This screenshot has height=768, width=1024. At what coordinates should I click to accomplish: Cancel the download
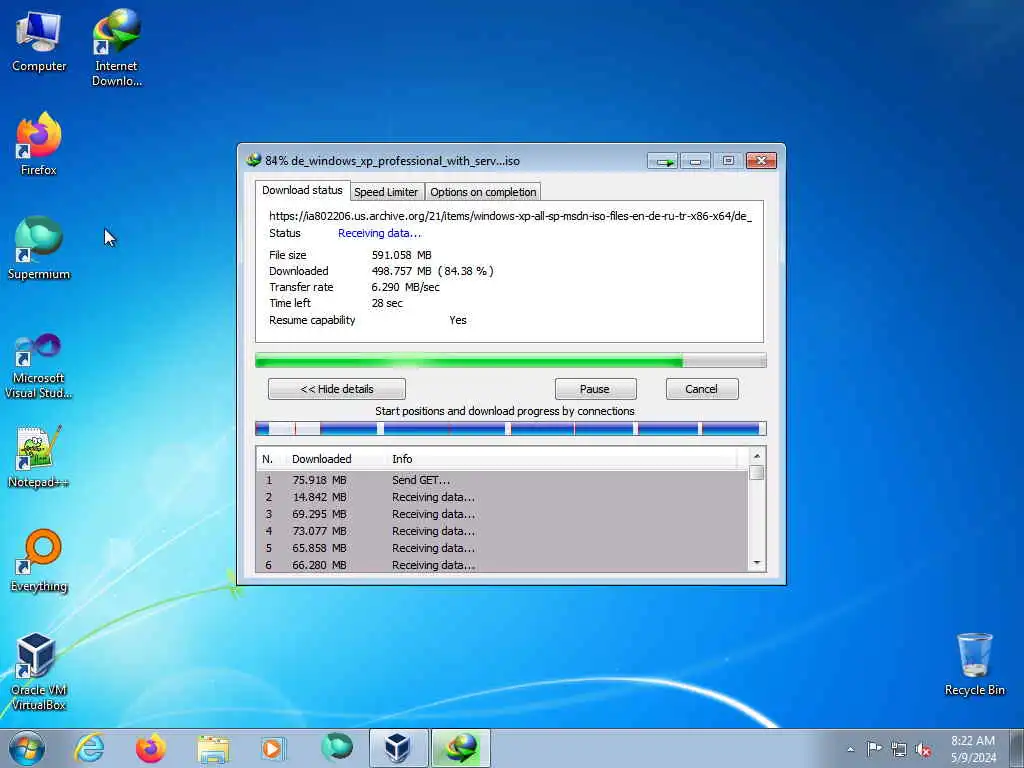702,389
